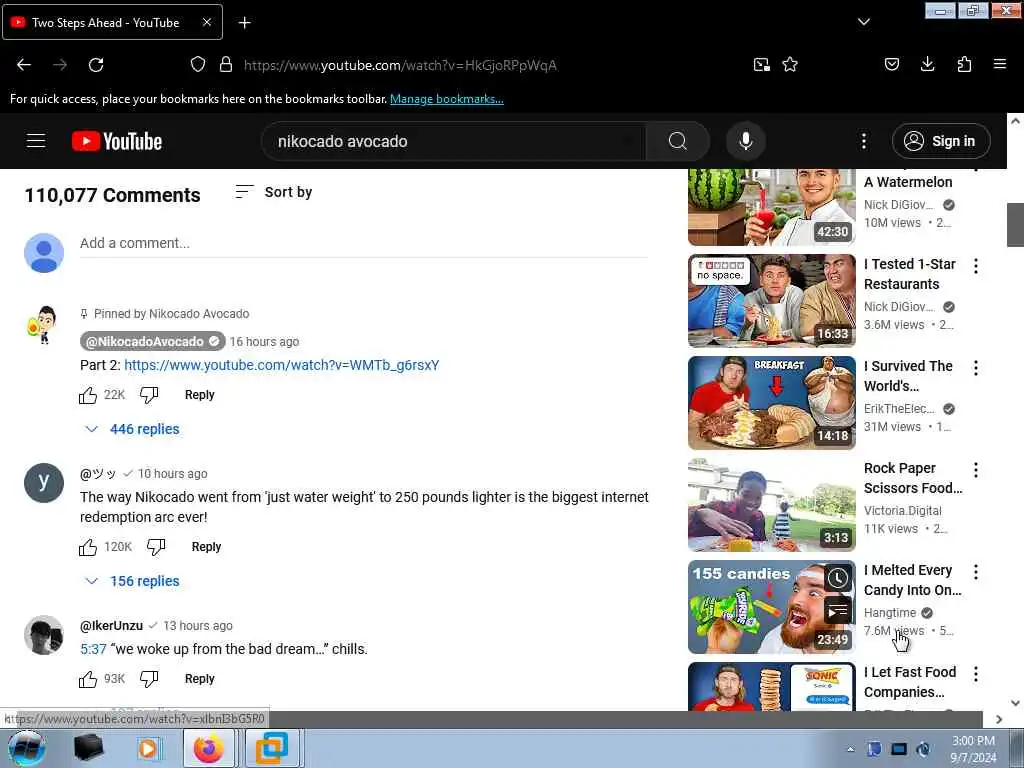Reply to the pinned Part 2 comment
1024x768 pixels.
pos(200,395)
